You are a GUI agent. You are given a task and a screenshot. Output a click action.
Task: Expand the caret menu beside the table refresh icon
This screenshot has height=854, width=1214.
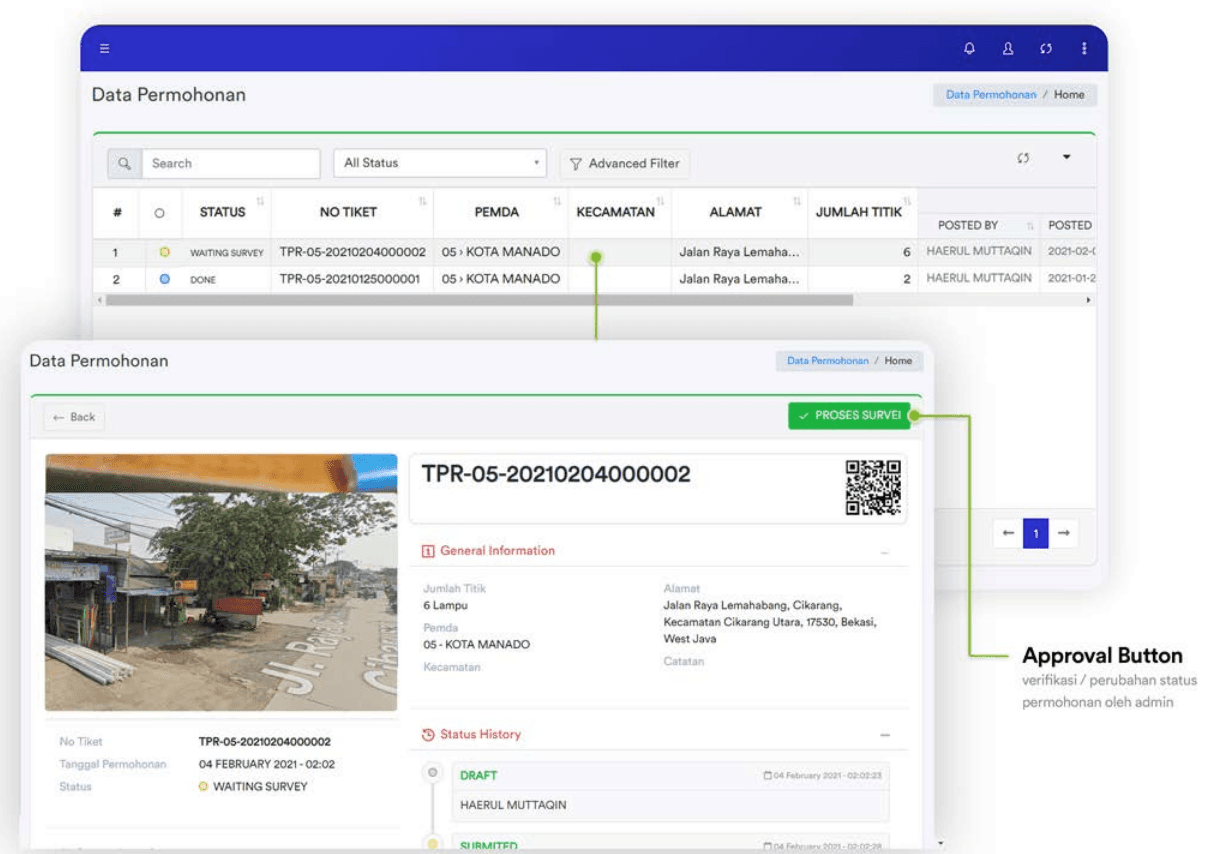[1067, 157]
